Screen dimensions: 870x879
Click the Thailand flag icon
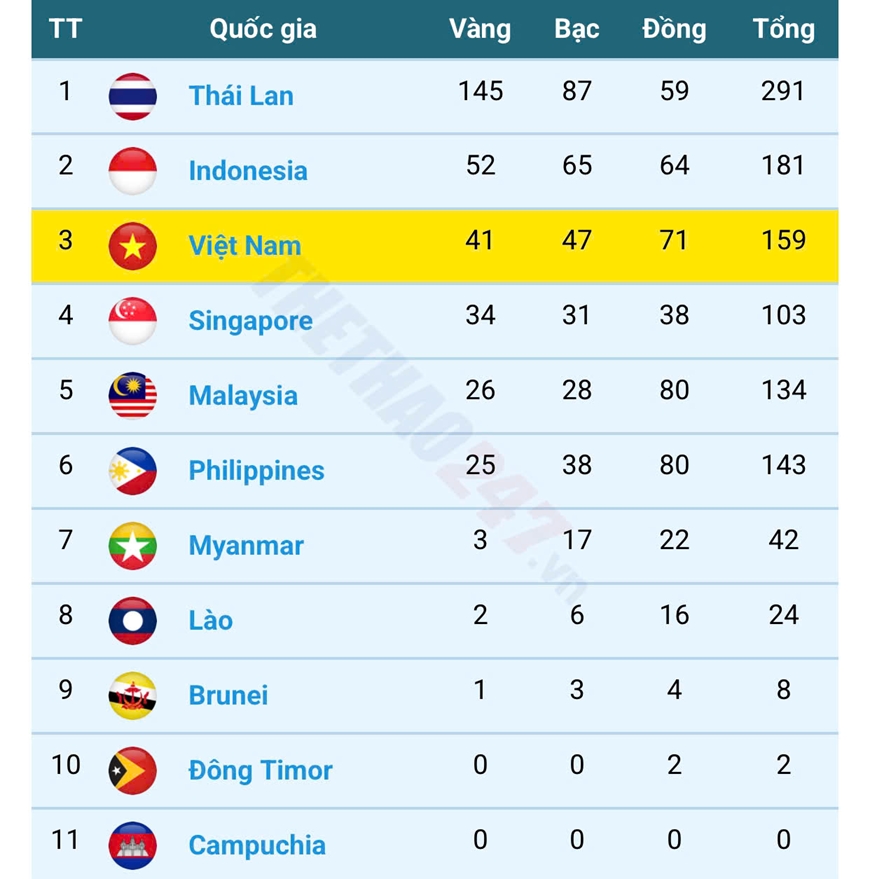pos(132,96)
